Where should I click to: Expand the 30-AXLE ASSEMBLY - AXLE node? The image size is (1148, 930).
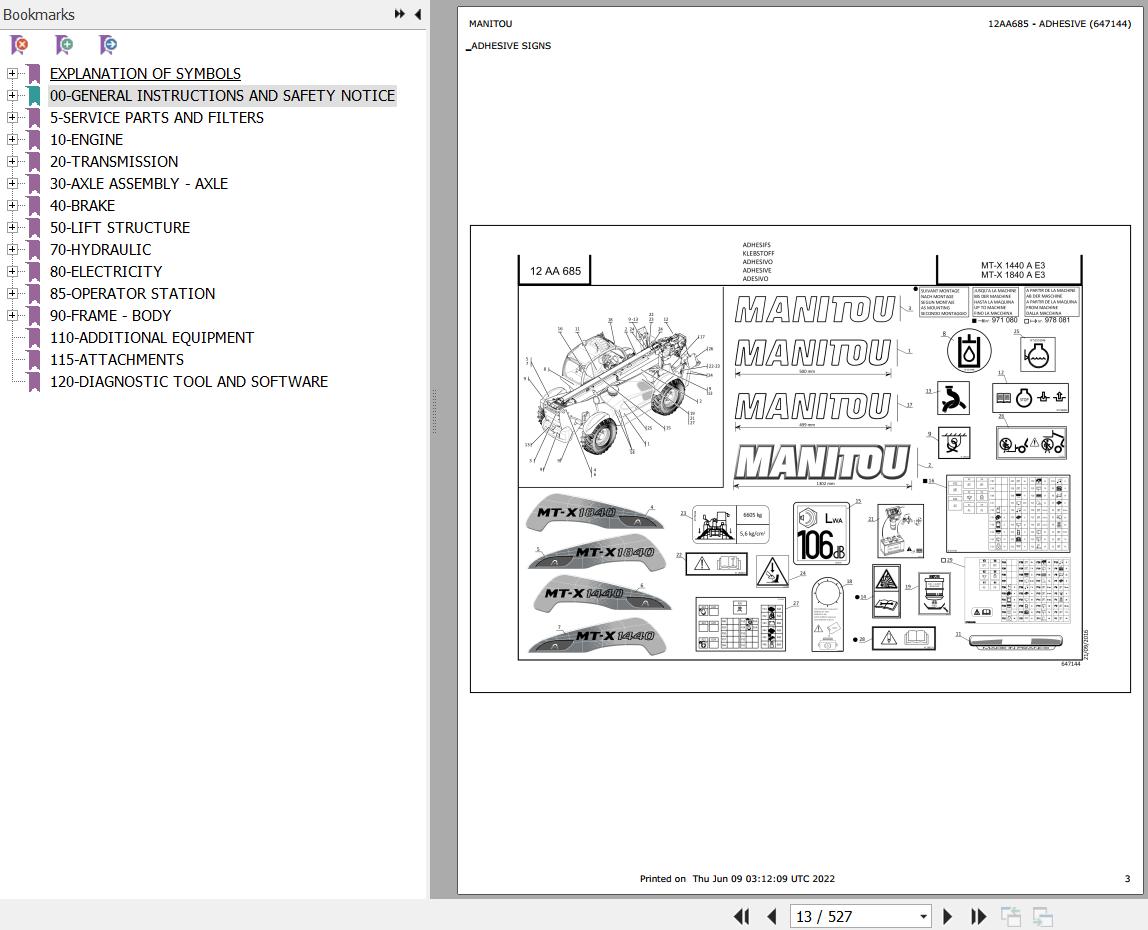[12, 183]
